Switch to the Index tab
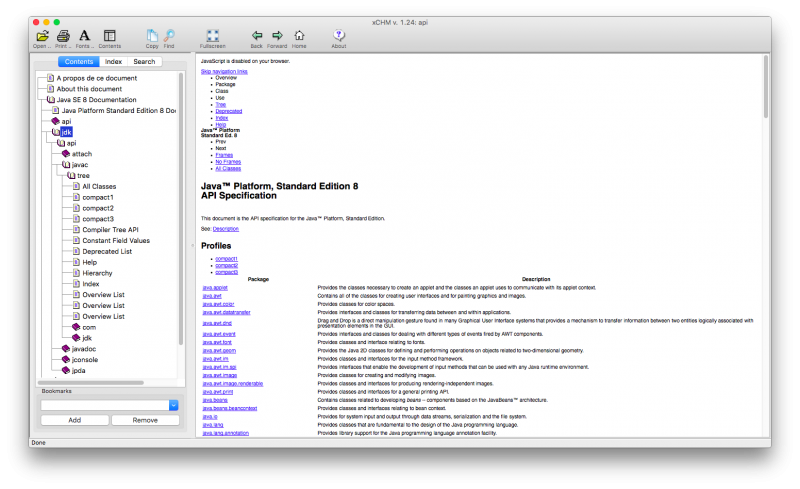The height and width of the screenshot is (489, 800). [114, 62]
